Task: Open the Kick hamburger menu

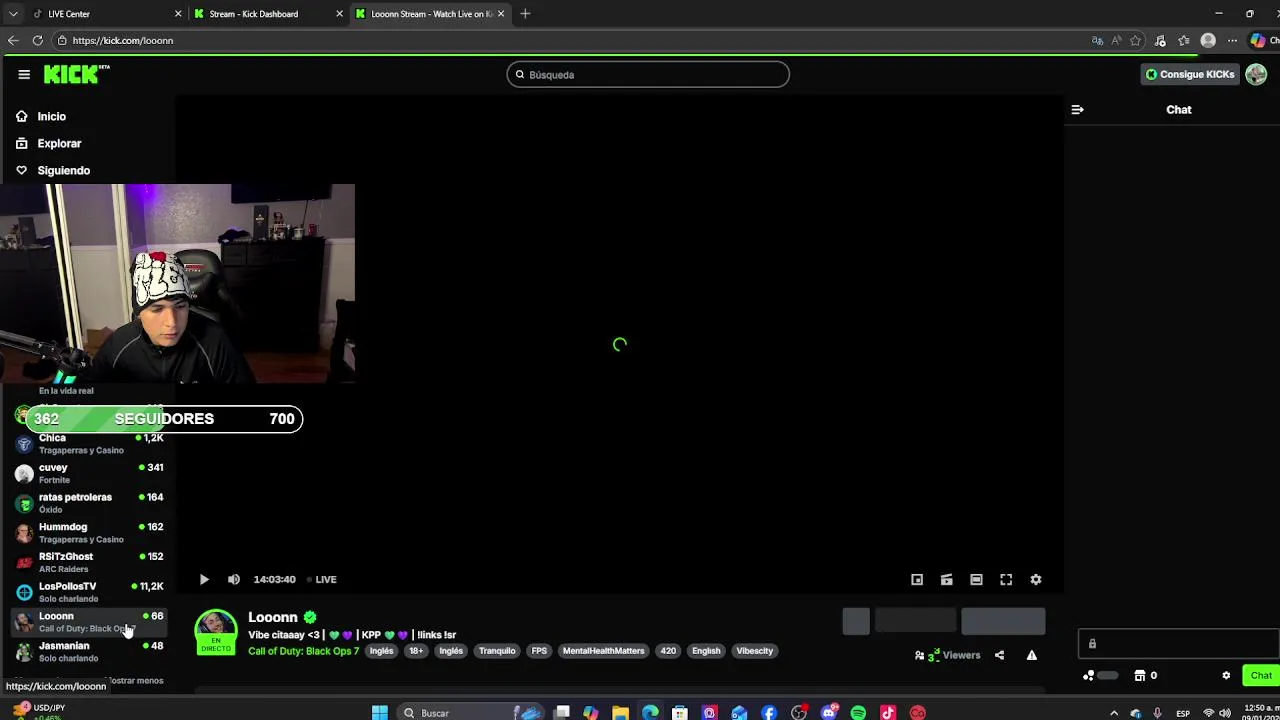Action: coord(24,74)
